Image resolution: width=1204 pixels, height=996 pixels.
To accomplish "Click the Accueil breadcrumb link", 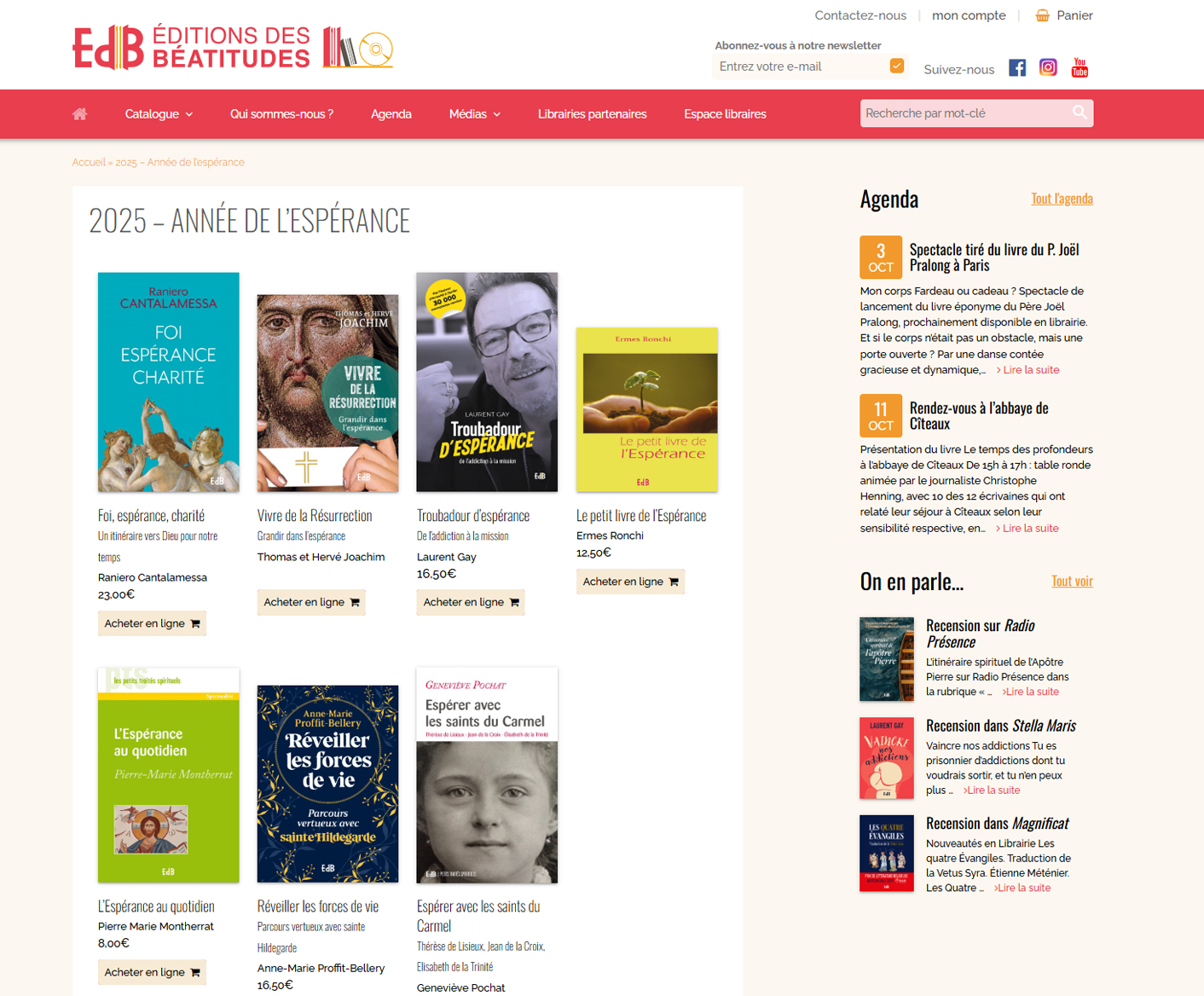I will [x=89, y=162].
